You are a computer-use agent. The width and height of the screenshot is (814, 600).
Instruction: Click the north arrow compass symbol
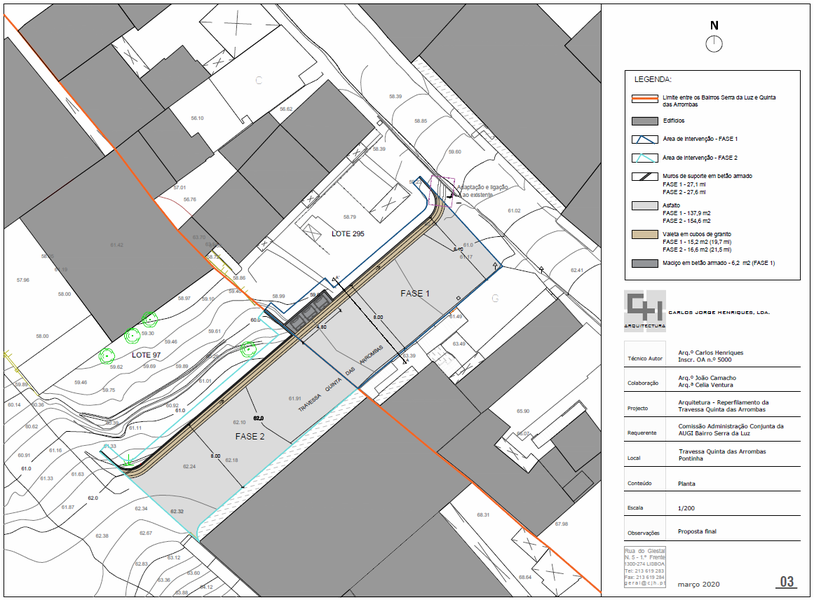coord(713,43)
